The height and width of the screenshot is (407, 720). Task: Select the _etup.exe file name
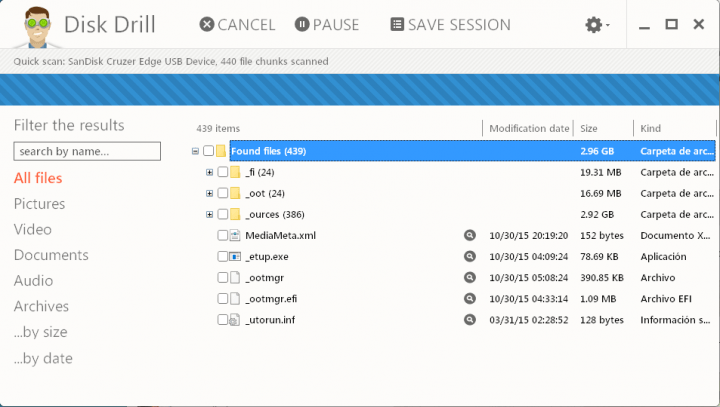click(x=267, y=257)
